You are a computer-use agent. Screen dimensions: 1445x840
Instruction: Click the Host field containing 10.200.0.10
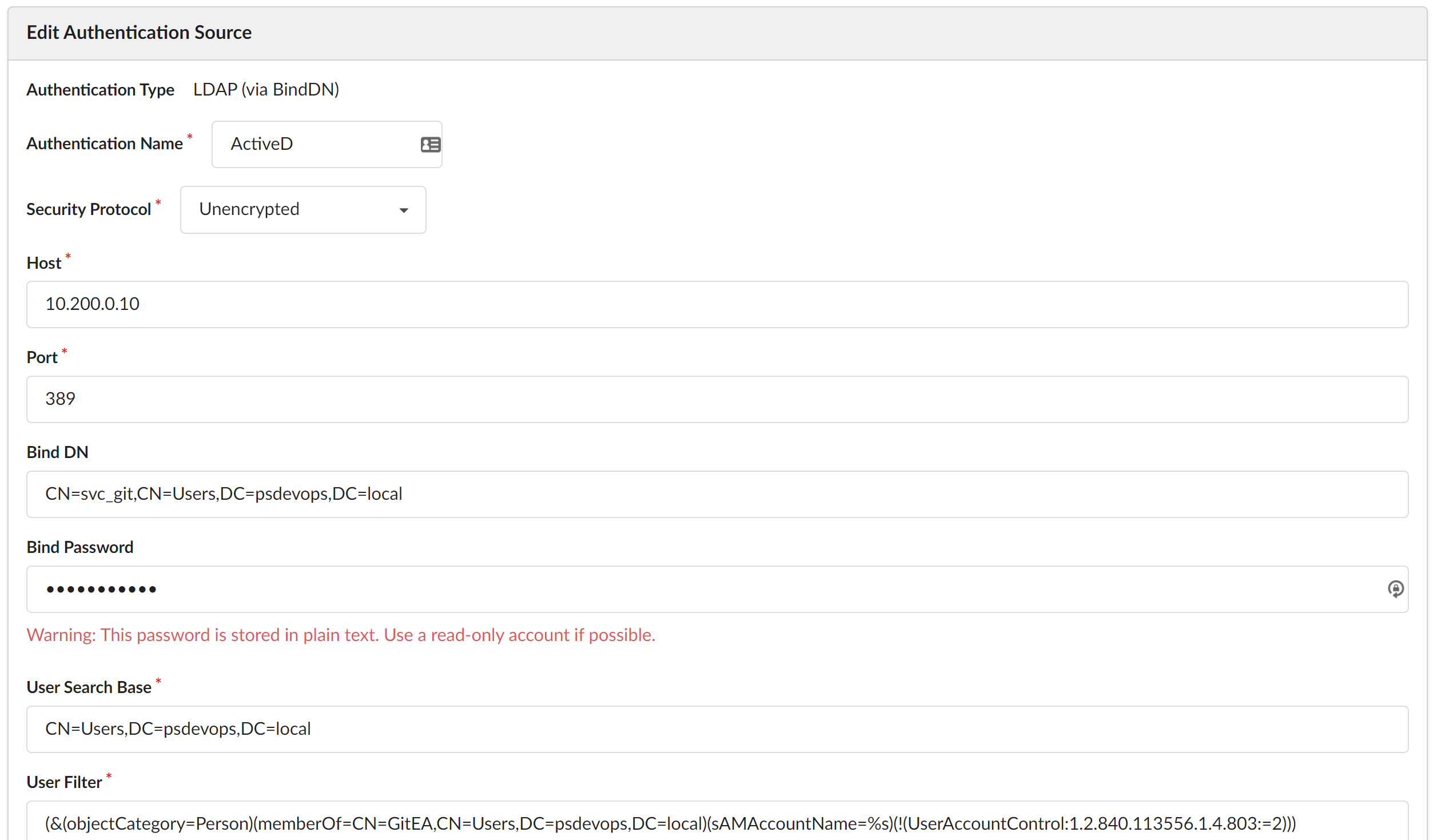pyautogui.click(x=716, y=304)
